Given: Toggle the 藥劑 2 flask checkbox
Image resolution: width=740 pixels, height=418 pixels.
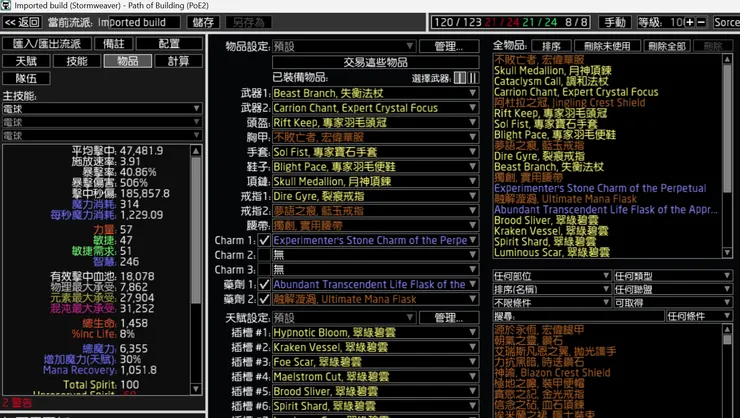Looking at the screenshot, I should tap(264, 299).
